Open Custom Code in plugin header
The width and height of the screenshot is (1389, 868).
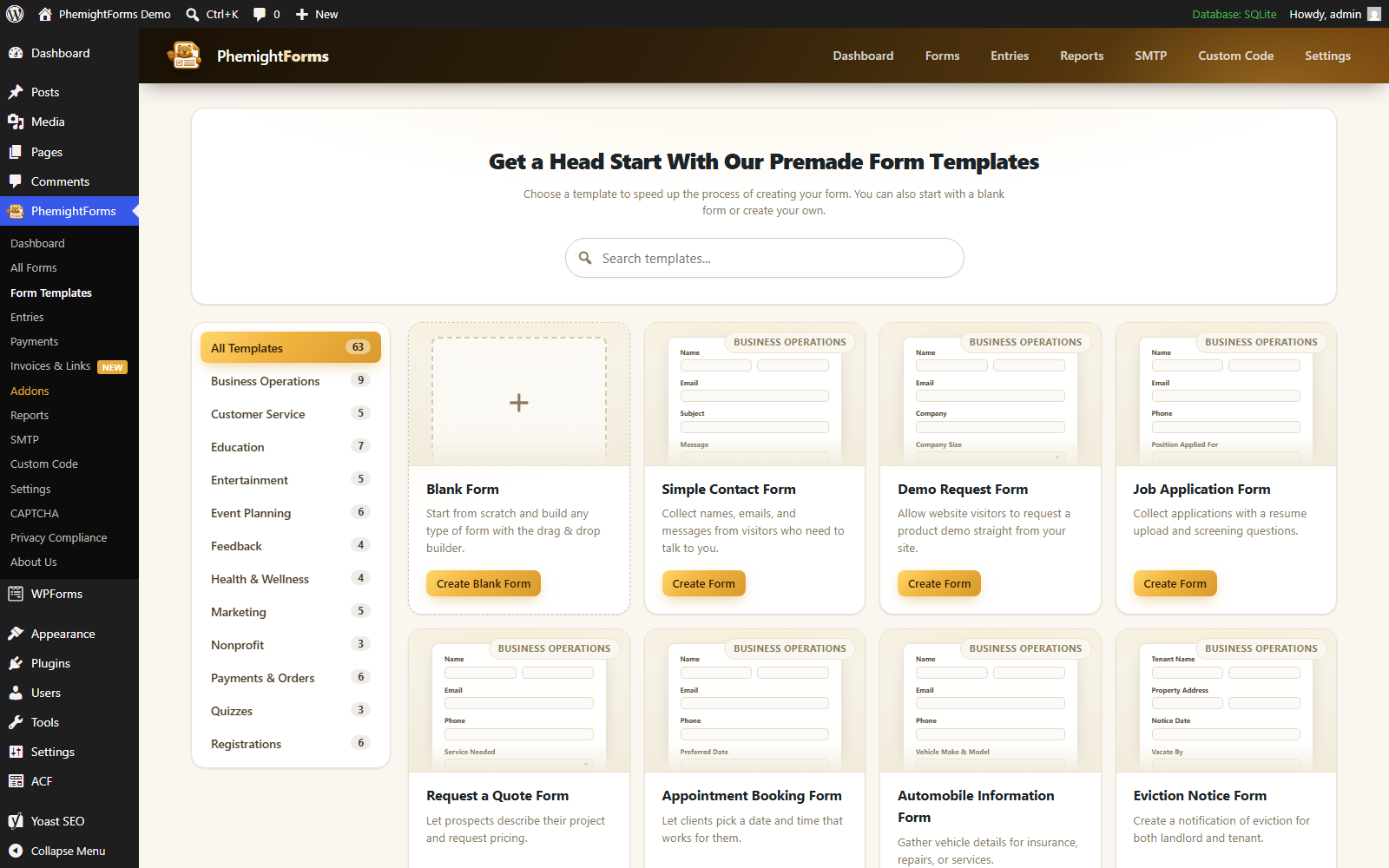[1235, 56]
